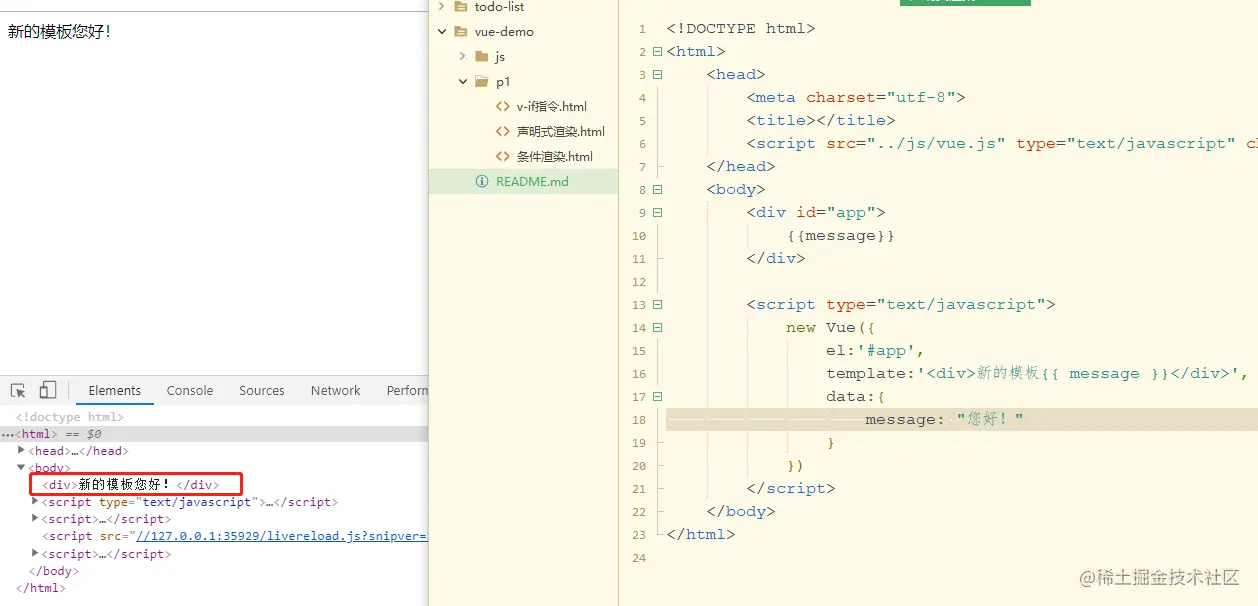Click the template: code on line 16
1258x606 pixels.
point(1038,373)
